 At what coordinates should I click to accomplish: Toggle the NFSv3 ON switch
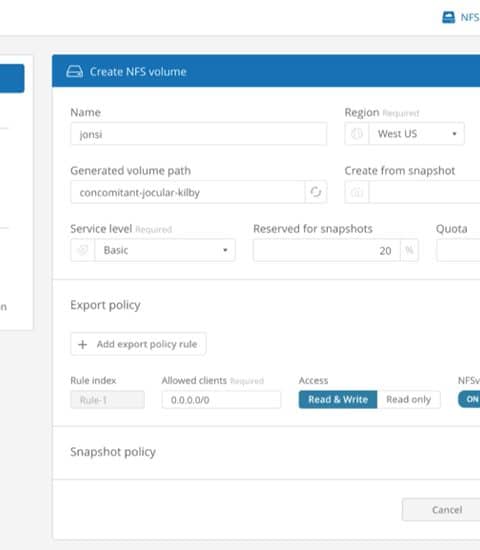click(469, 399)
